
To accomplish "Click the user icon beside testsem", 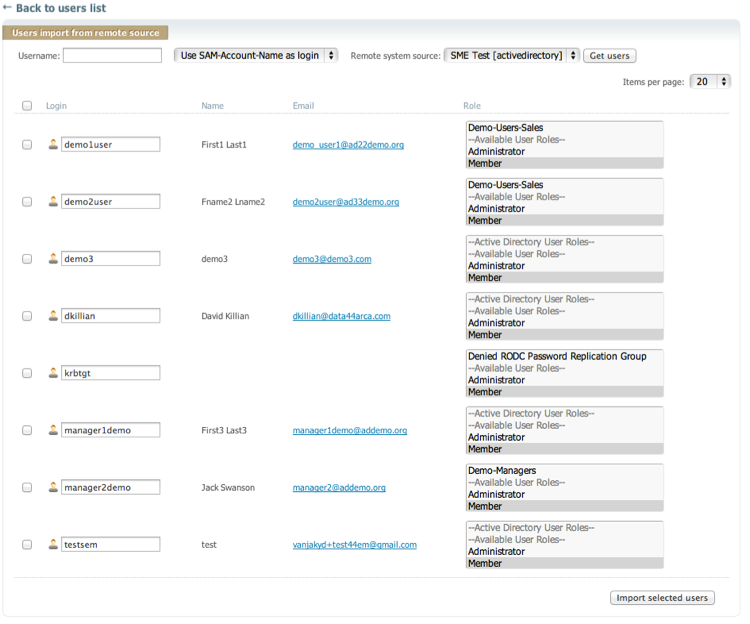I will pos(53,544).
